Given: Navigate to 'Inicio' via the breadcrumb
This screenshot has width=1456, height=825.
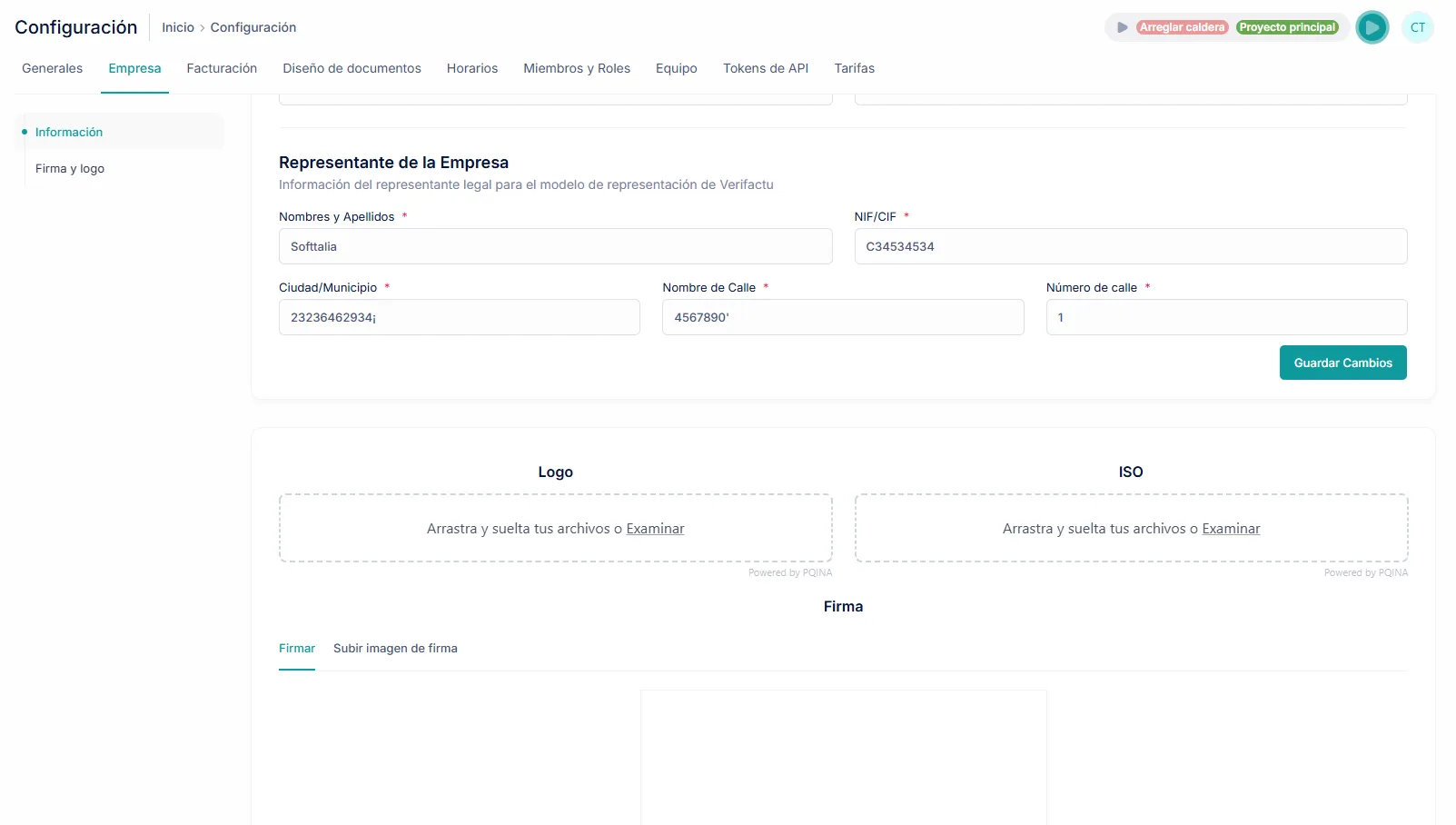Looking at the screenshot, I should [x=177, y=27].
